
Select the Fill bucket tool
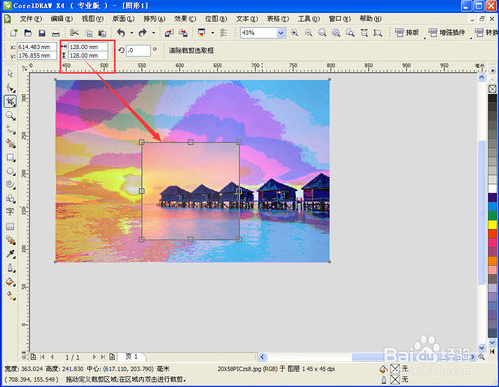pos(10,282)
